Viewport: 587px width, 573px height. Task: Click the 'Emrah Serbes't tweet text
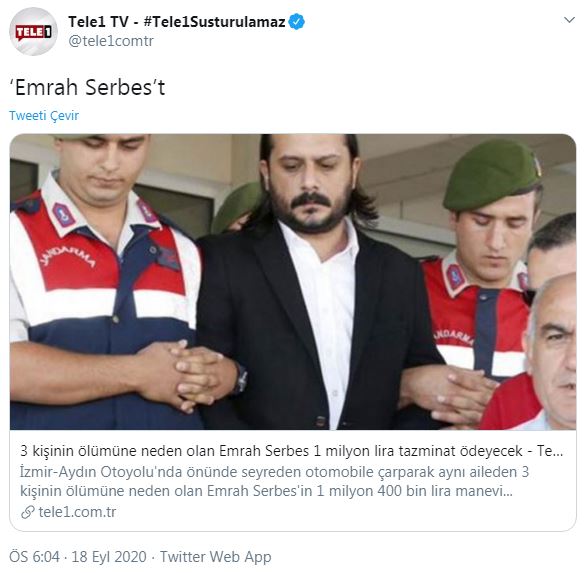click(87, 88)
